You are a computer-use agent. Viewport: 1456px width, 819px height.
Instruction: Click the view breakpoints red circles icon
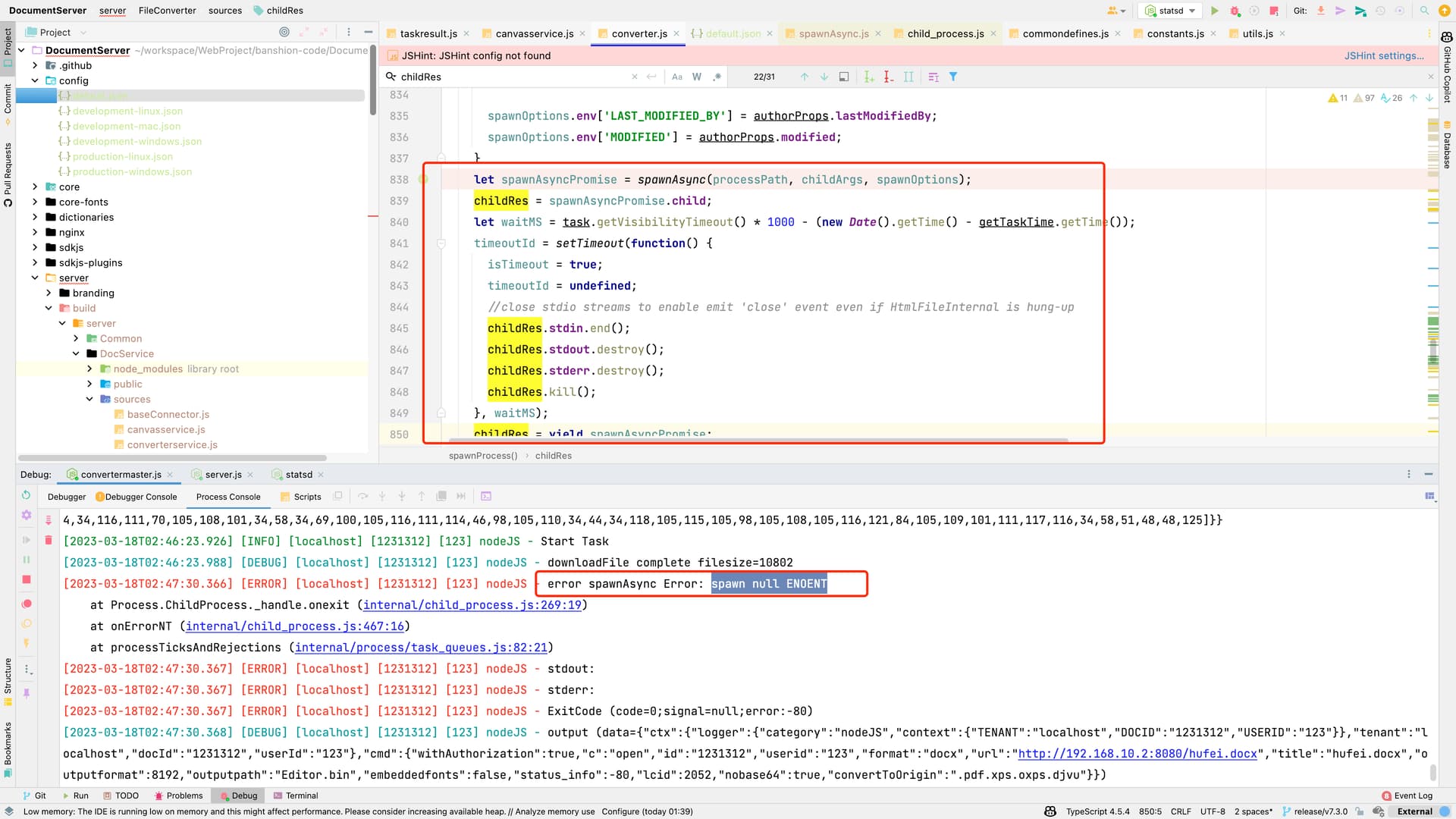pyautogui.click(x=27, y=604)
